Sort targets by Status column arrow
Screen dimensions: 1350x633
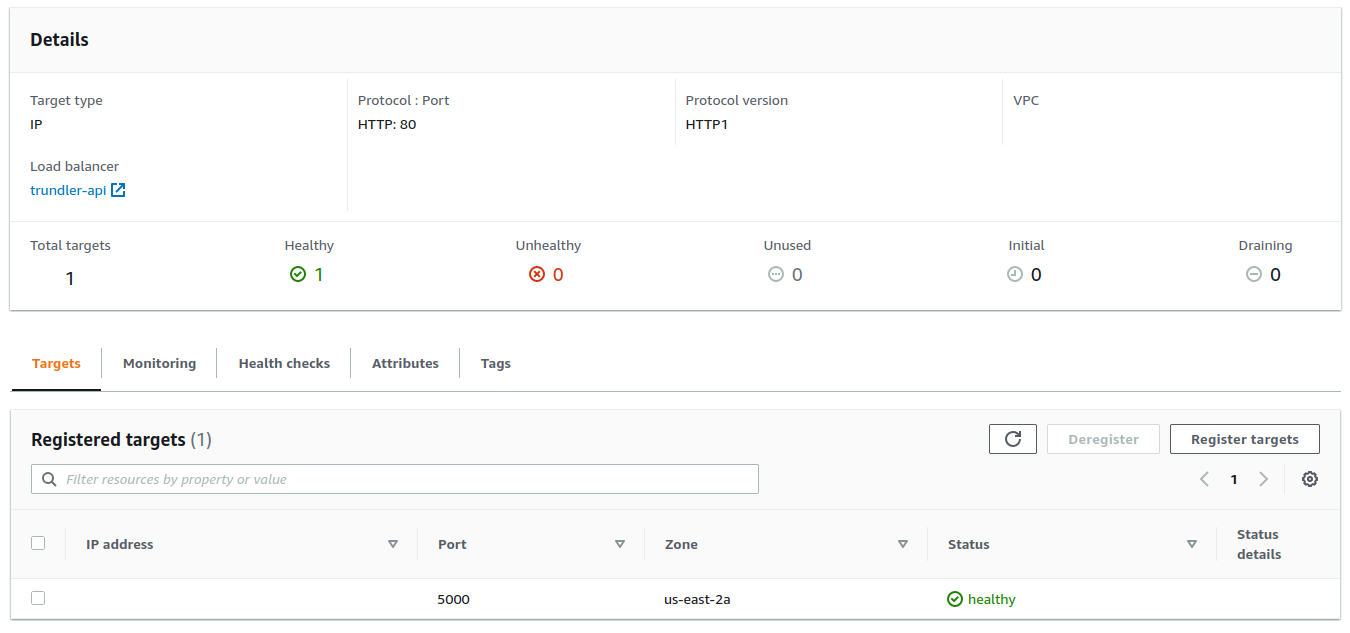coord(1192,544)
